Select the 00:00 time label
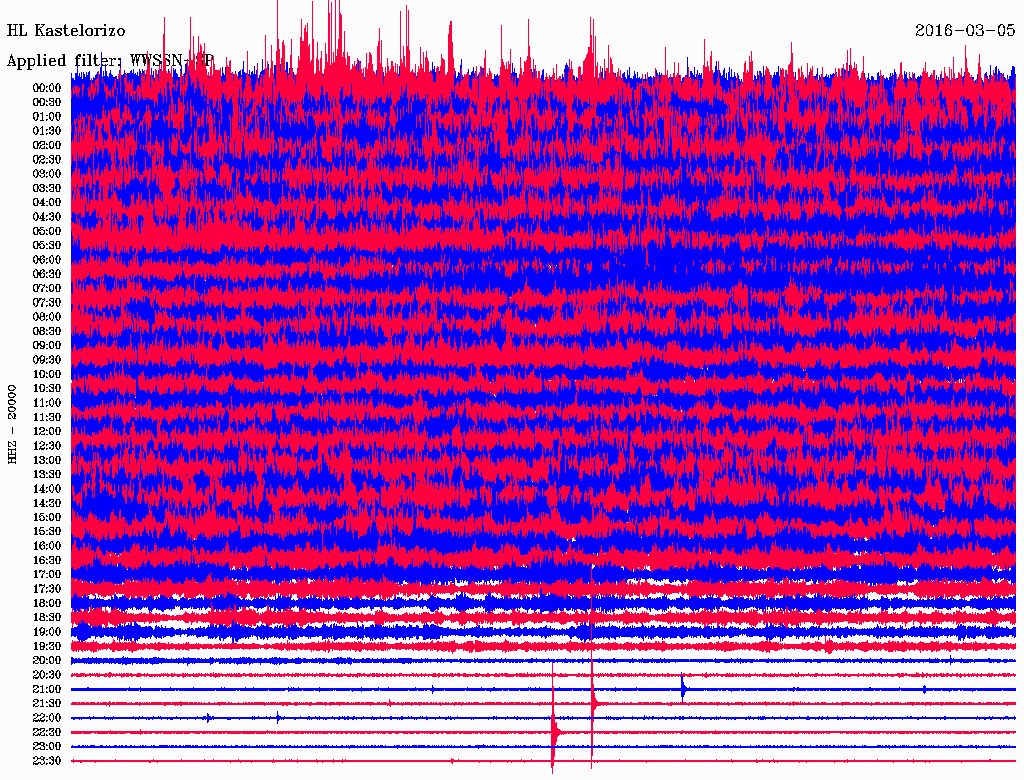The width and height of the screenshot is (1024, 780). pyautogui.click(x=47, y=88)
